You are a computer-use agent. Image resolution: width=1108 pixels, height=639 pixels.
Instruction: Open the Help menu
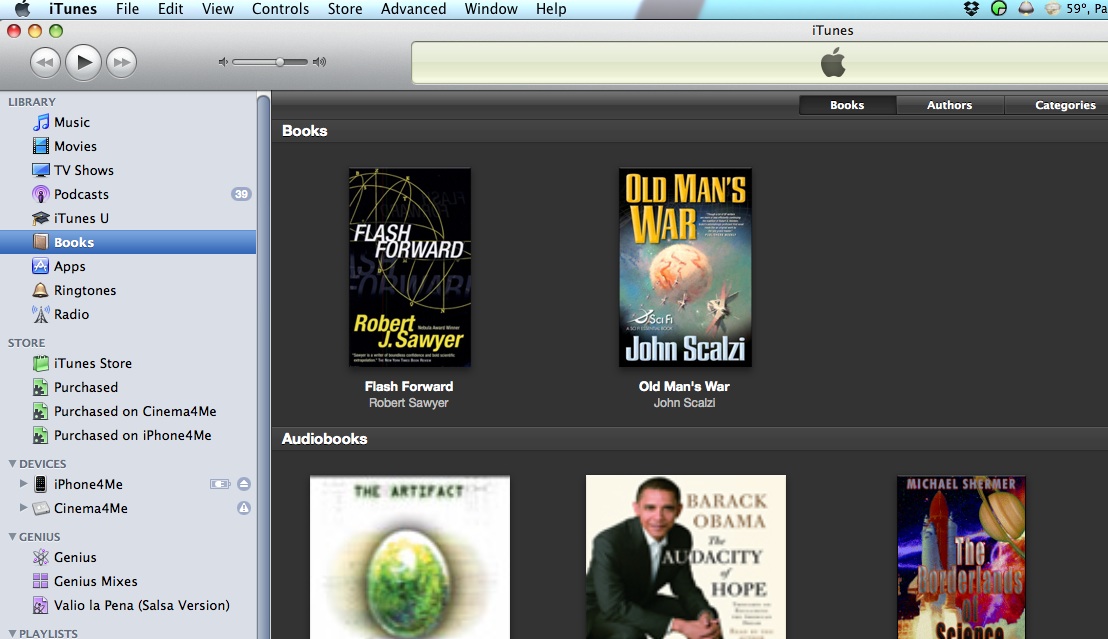tap(551, 9)
